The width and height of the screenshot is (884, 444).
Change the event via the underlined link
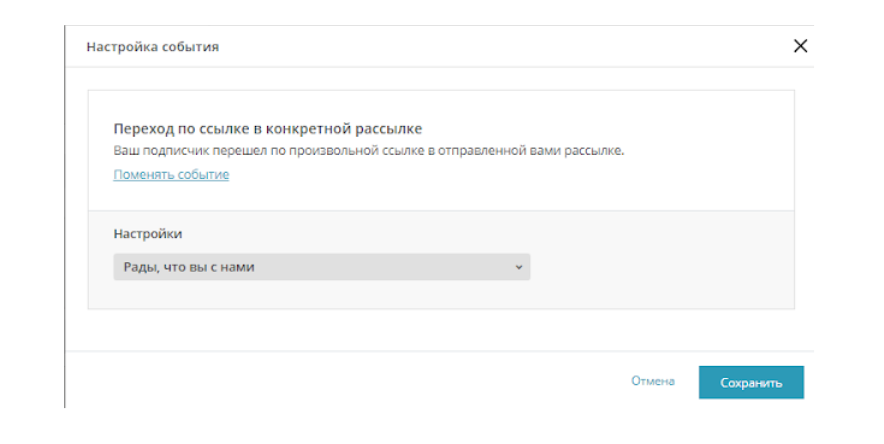(171, 175)
